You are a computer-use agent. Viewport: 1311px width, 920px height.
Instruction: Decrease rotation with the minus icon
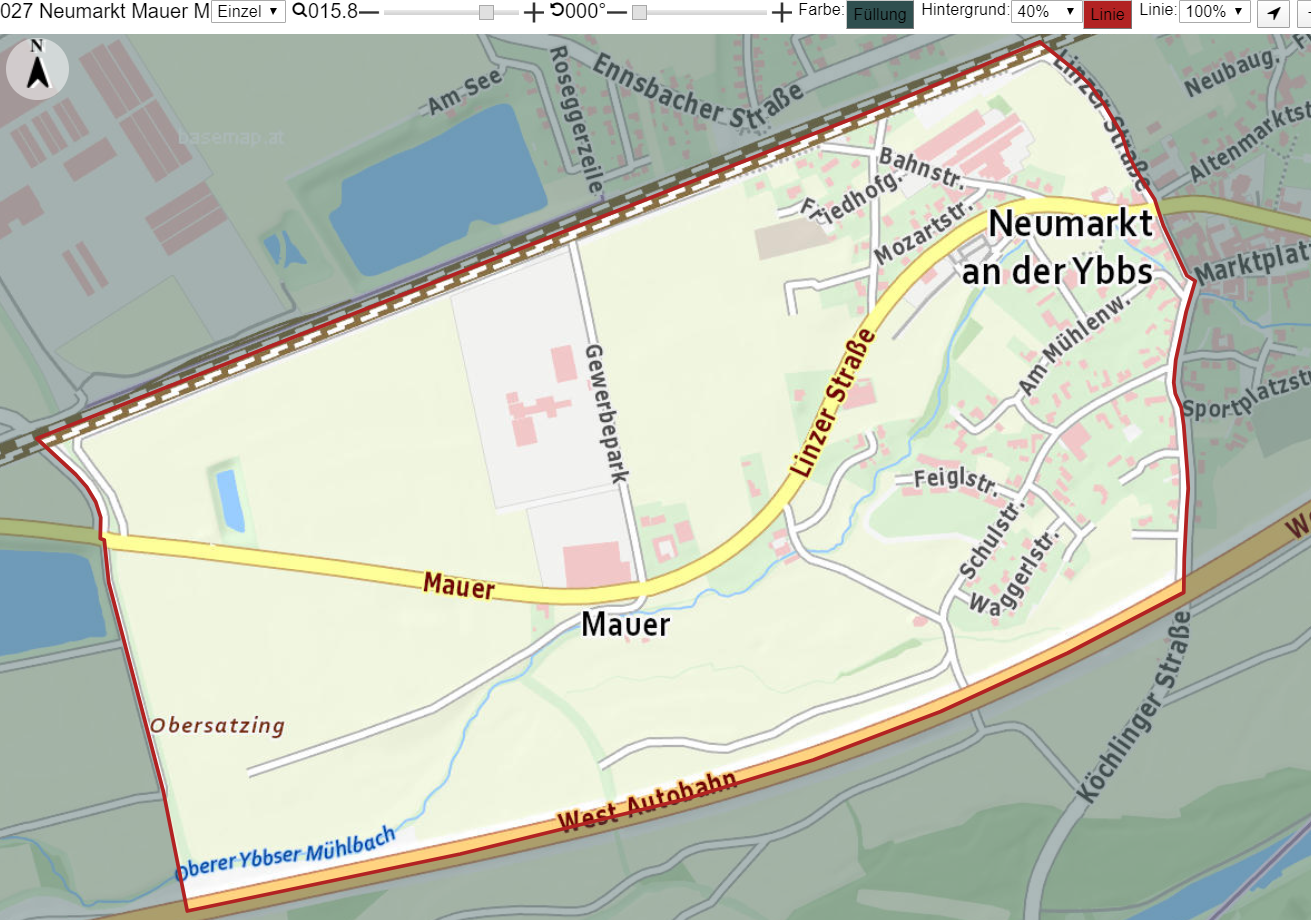pyautogui.click(x=617, y=12)
